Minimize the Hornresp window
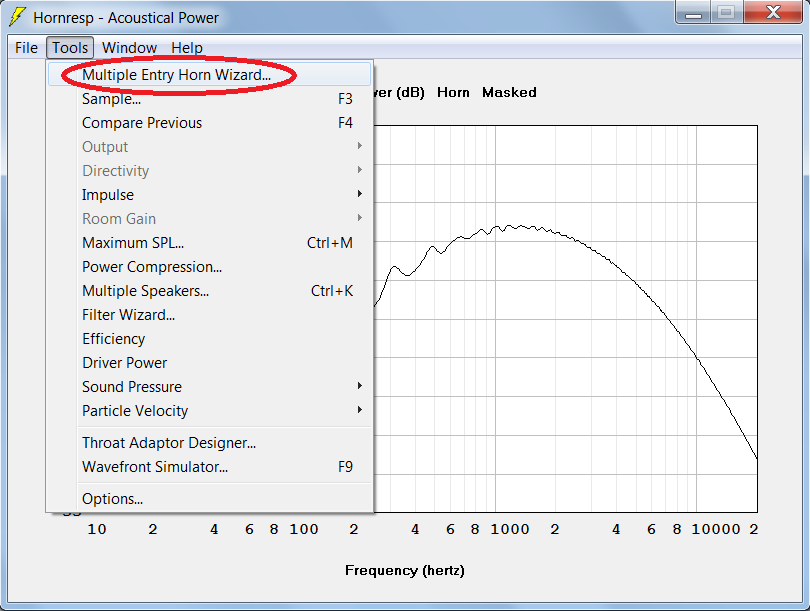The height and width of the screenshot is (611, 810). tap(693, 12)
